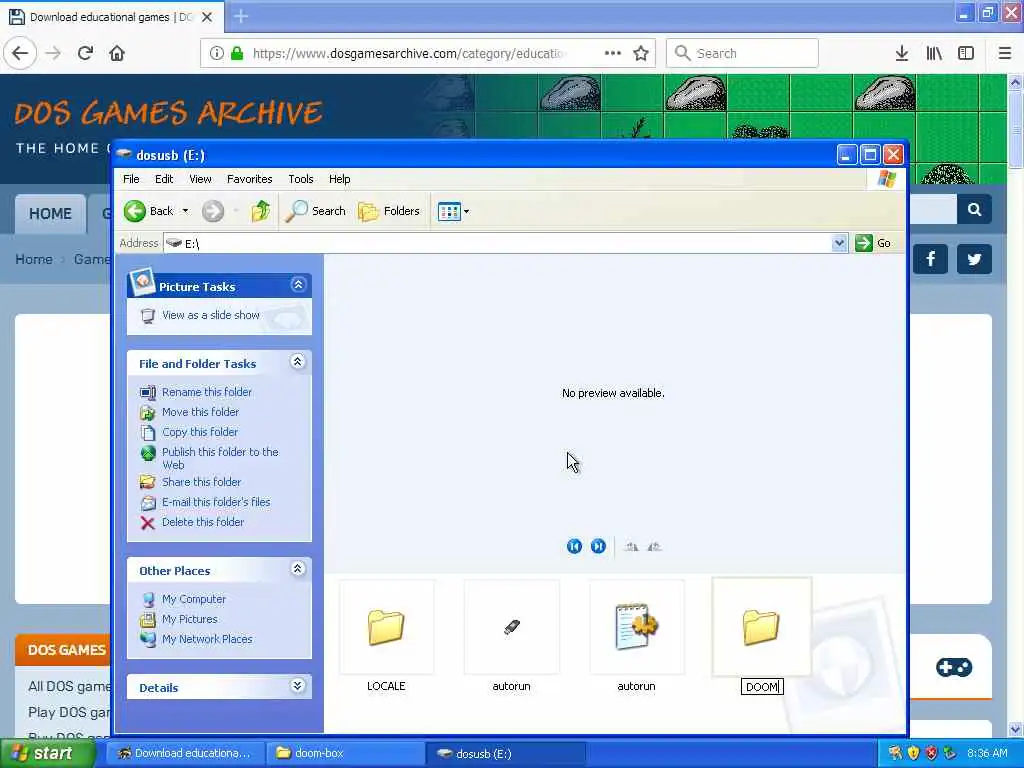Open My Computer from Other Places

pos(193,599)
